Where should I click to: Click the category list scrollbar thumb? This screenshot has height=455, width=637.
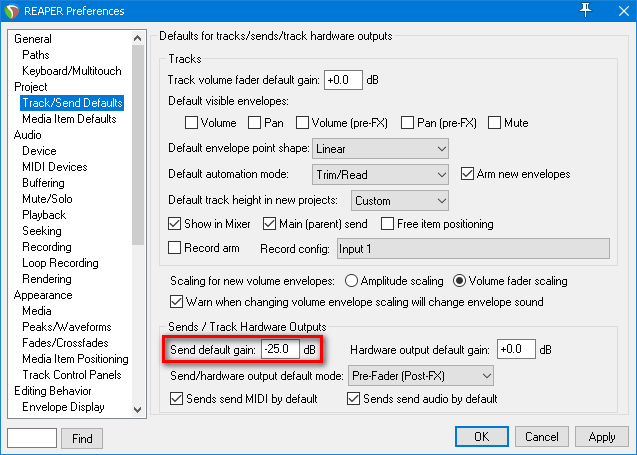tap(138, 145)
